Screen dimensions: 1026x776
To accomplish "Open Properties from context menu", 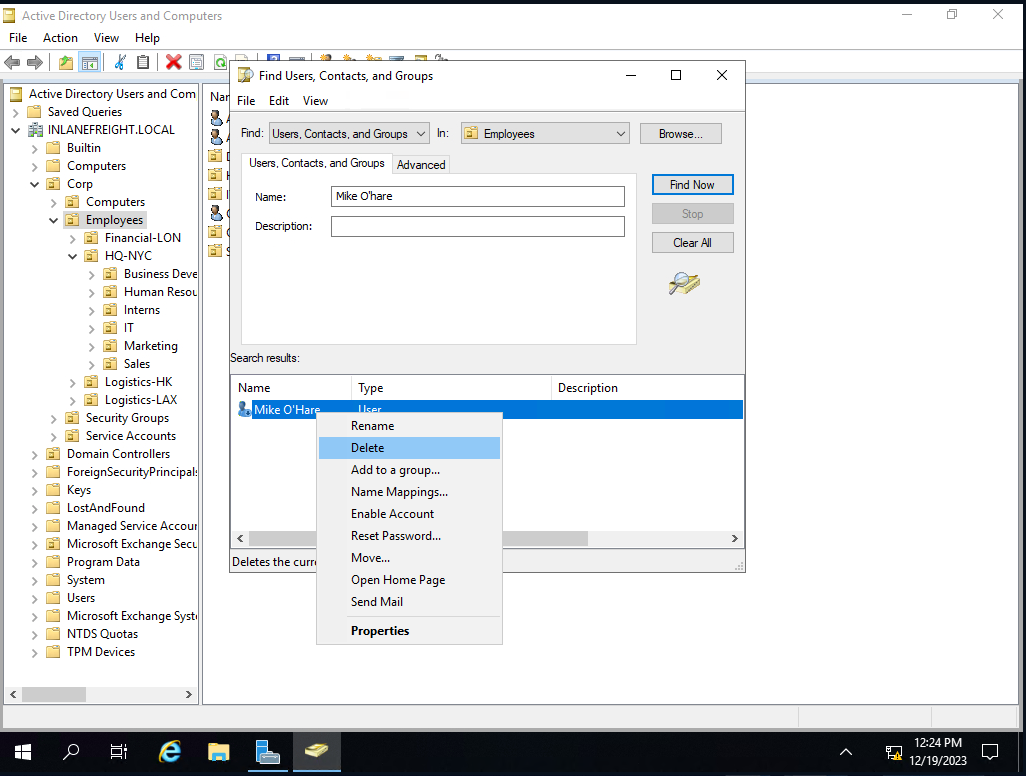I will (410, 631).
